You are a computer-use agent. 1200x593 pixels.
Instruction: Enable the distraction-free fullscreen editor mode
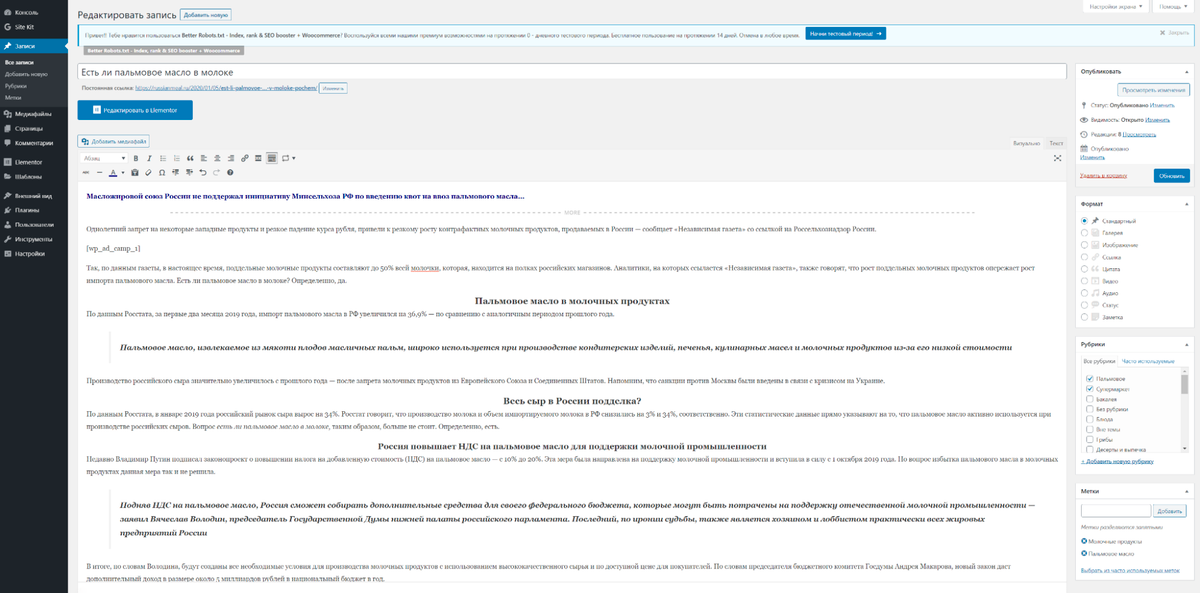1058,158
